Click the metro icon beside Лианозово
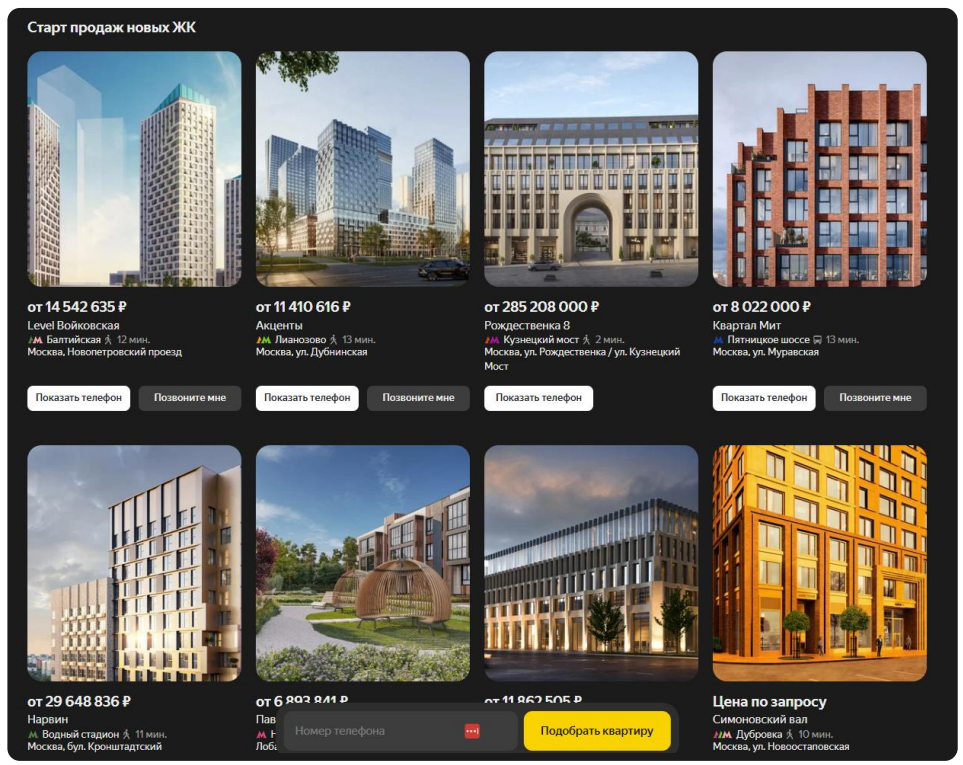 [x=263, y=340]
